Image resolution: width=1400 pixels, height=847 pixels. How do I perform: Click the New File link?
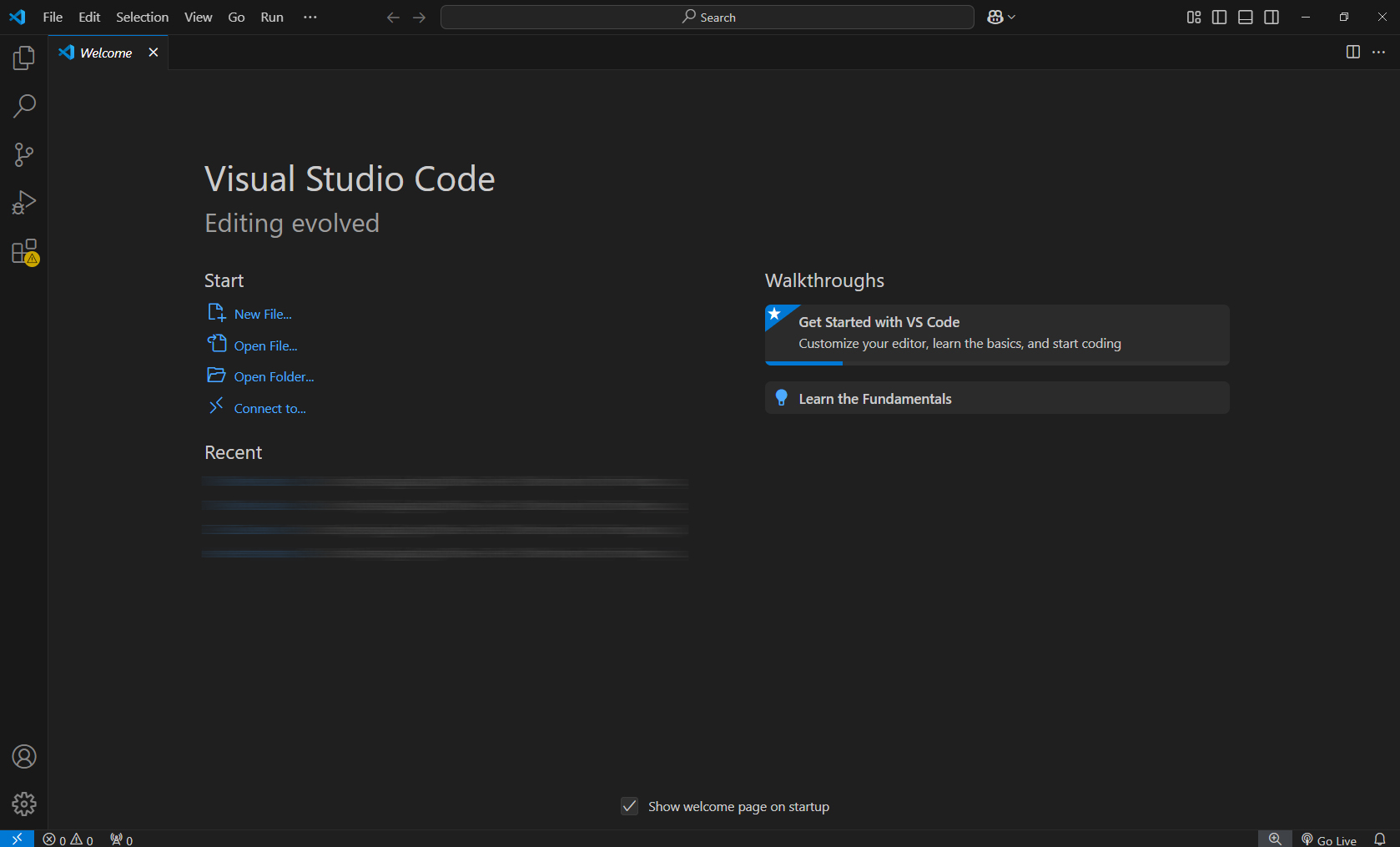pos(263,314)
